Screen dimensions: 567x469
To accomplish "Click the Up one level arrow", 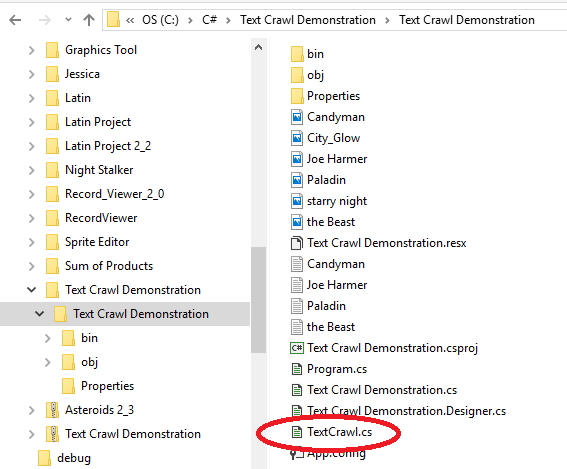I will coord(89,20).
